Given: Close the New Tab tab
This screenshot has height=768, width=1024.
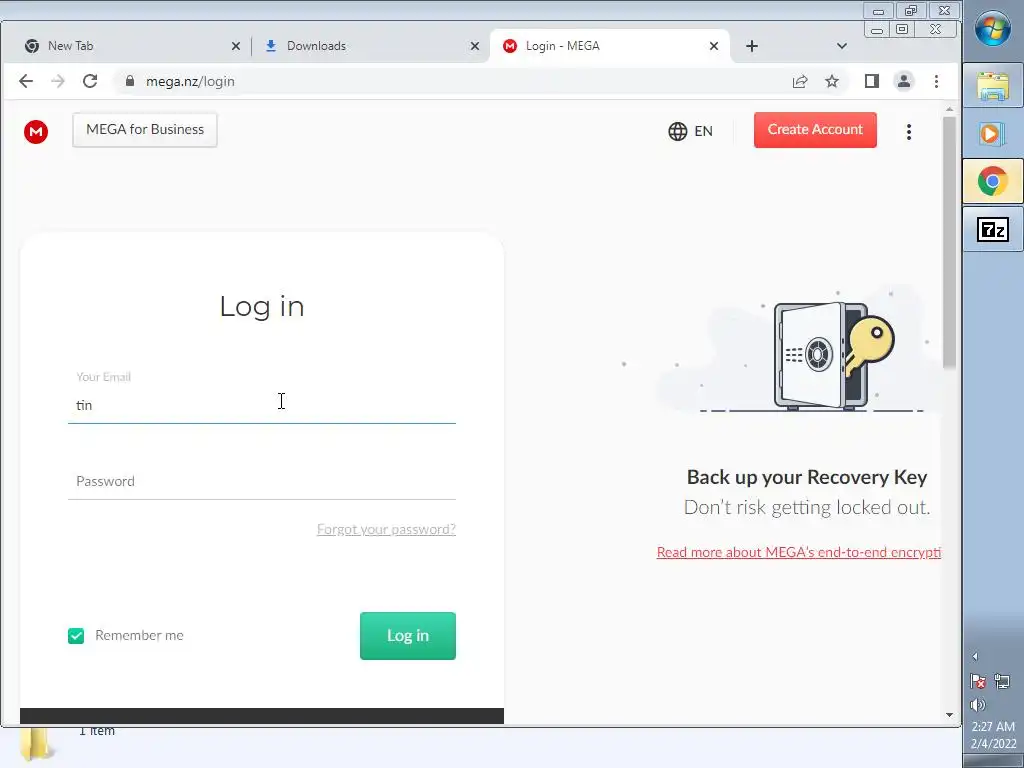Looking at the screenshot, I should (x=236, y=46).
